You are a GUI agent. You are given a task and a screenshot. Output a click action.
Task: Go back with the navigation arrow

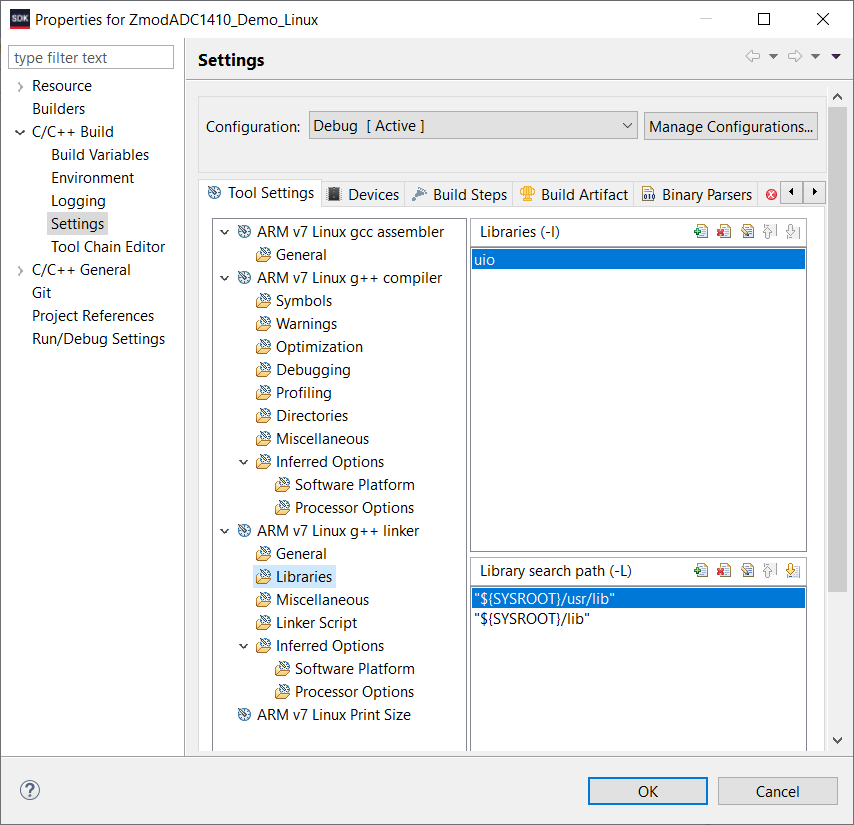click(753, 56)
